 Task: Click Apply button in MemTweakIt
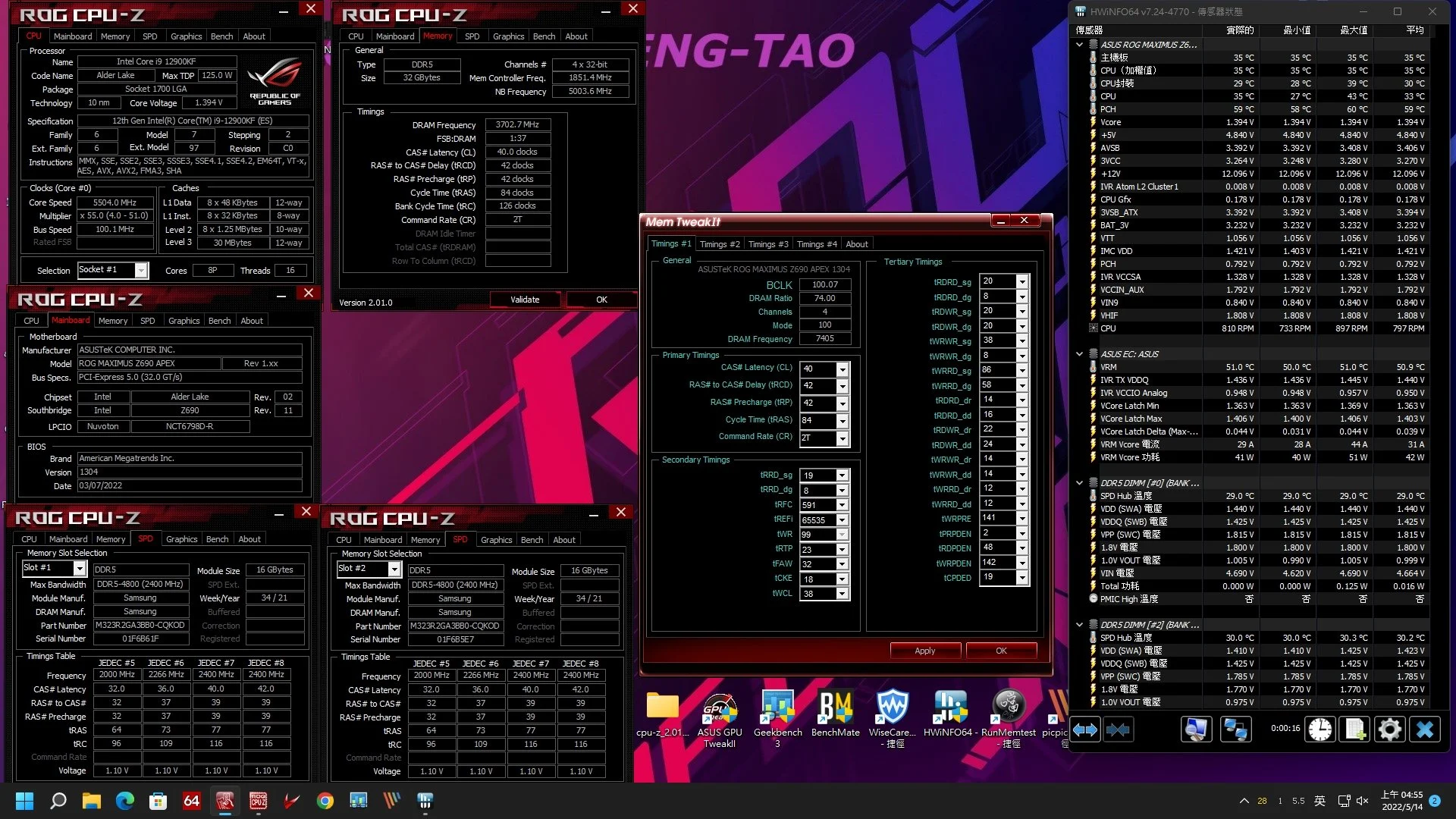pyautogui.click(x=924, y=651)
